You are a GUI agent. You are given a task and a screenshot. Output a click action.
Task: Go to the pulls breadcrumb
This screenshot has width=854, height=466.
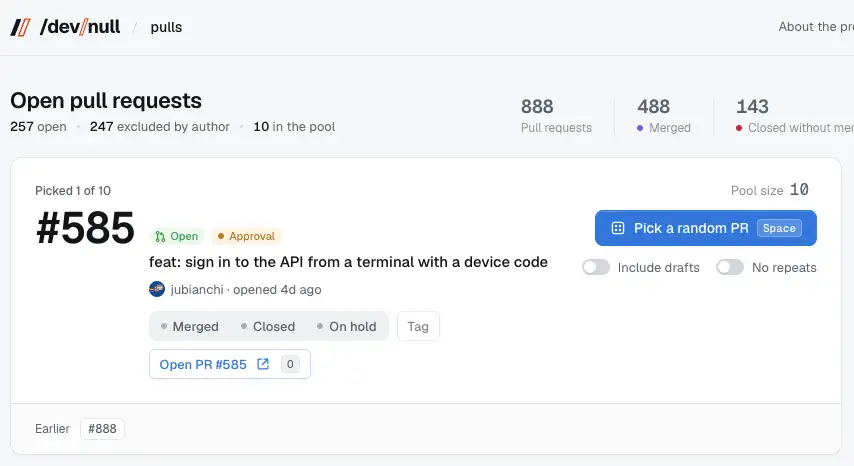[166, 27]
